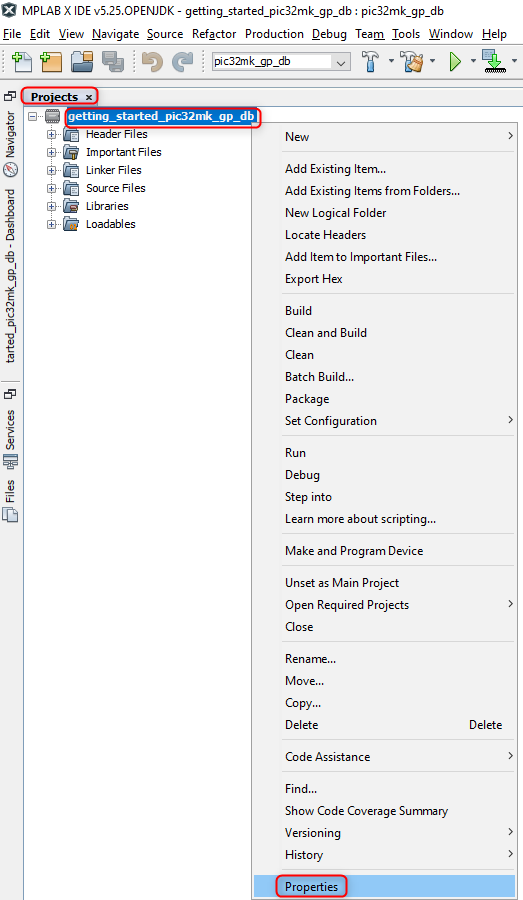Open the New submenu

point(384,137)
